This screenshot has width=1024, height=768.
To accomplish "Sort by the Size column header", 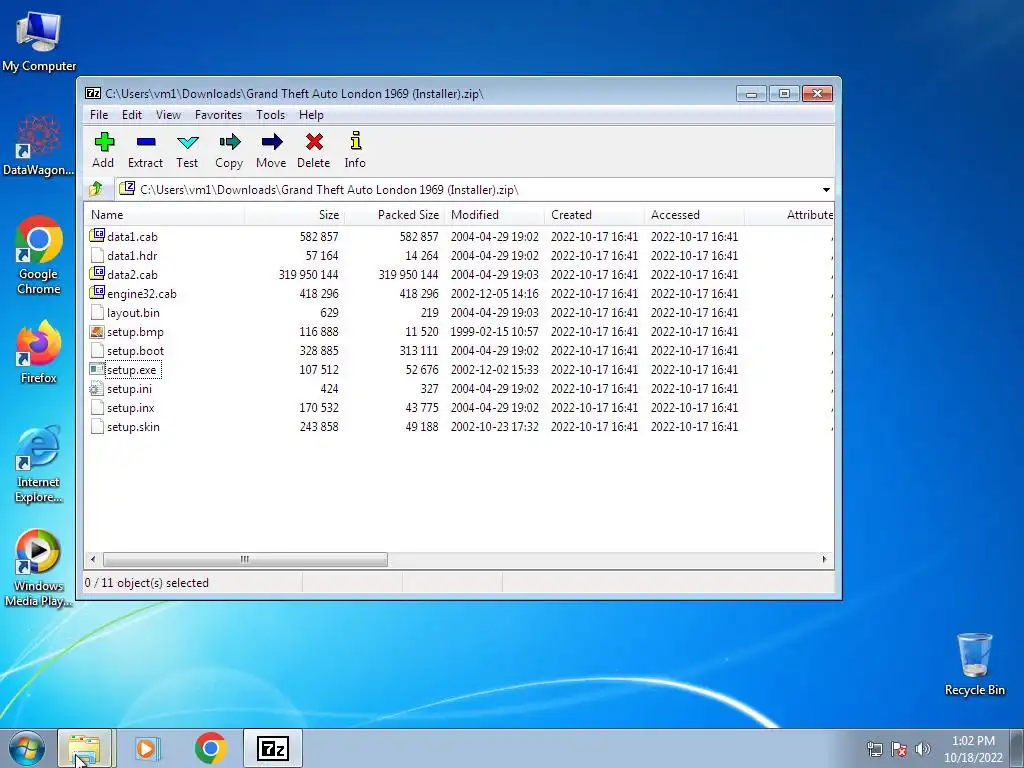I will [295, 214].
